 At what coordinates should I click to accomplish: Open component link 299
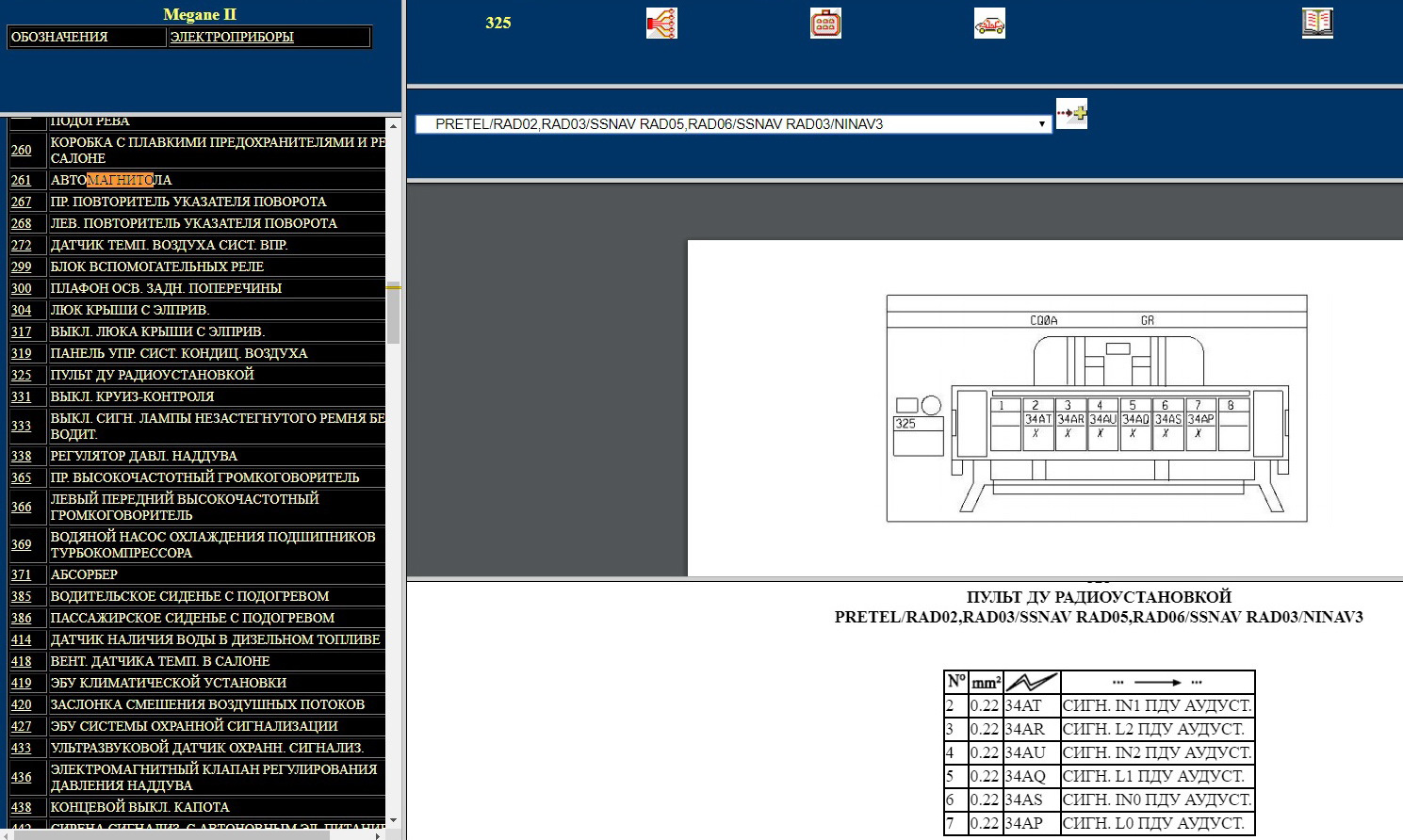[22, 267]
